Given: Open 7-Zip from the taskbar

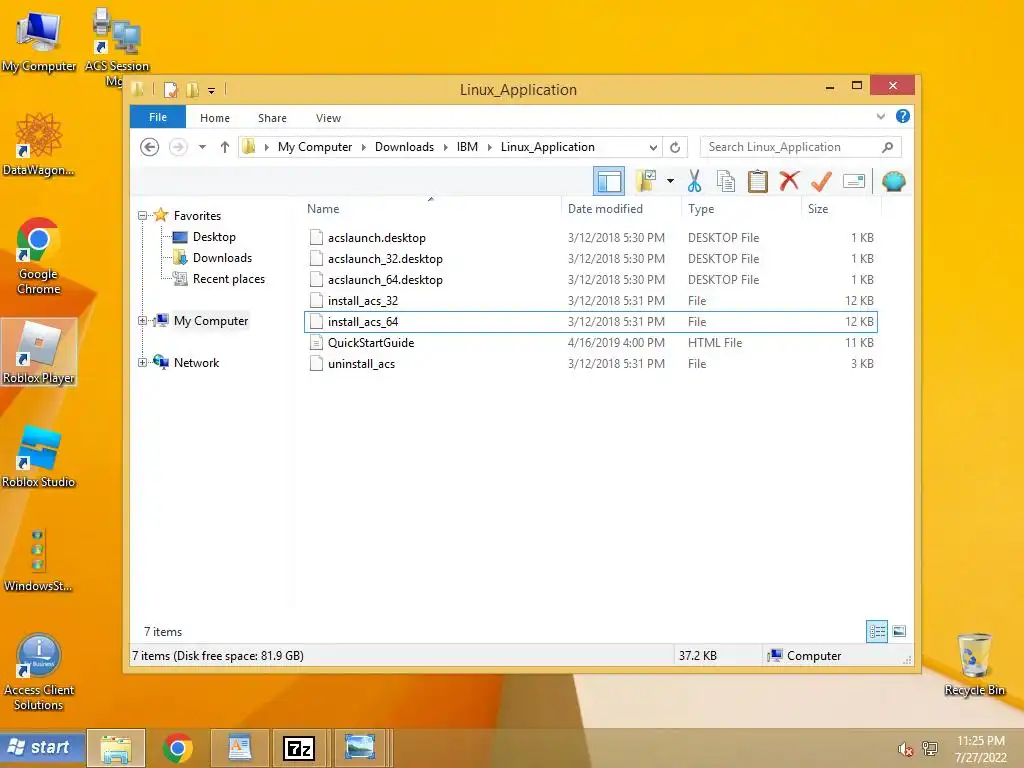Looking at the screenshot, I should [x=298, y=748].
